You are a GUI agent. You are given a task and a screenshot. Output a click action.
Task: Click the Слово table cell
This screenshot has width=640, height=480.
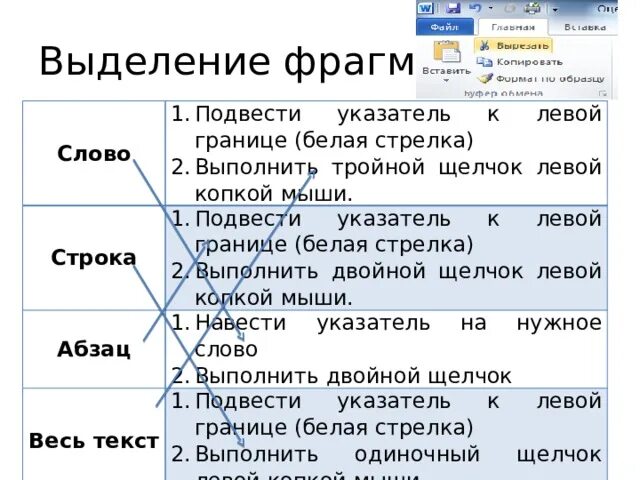(94, 153)
